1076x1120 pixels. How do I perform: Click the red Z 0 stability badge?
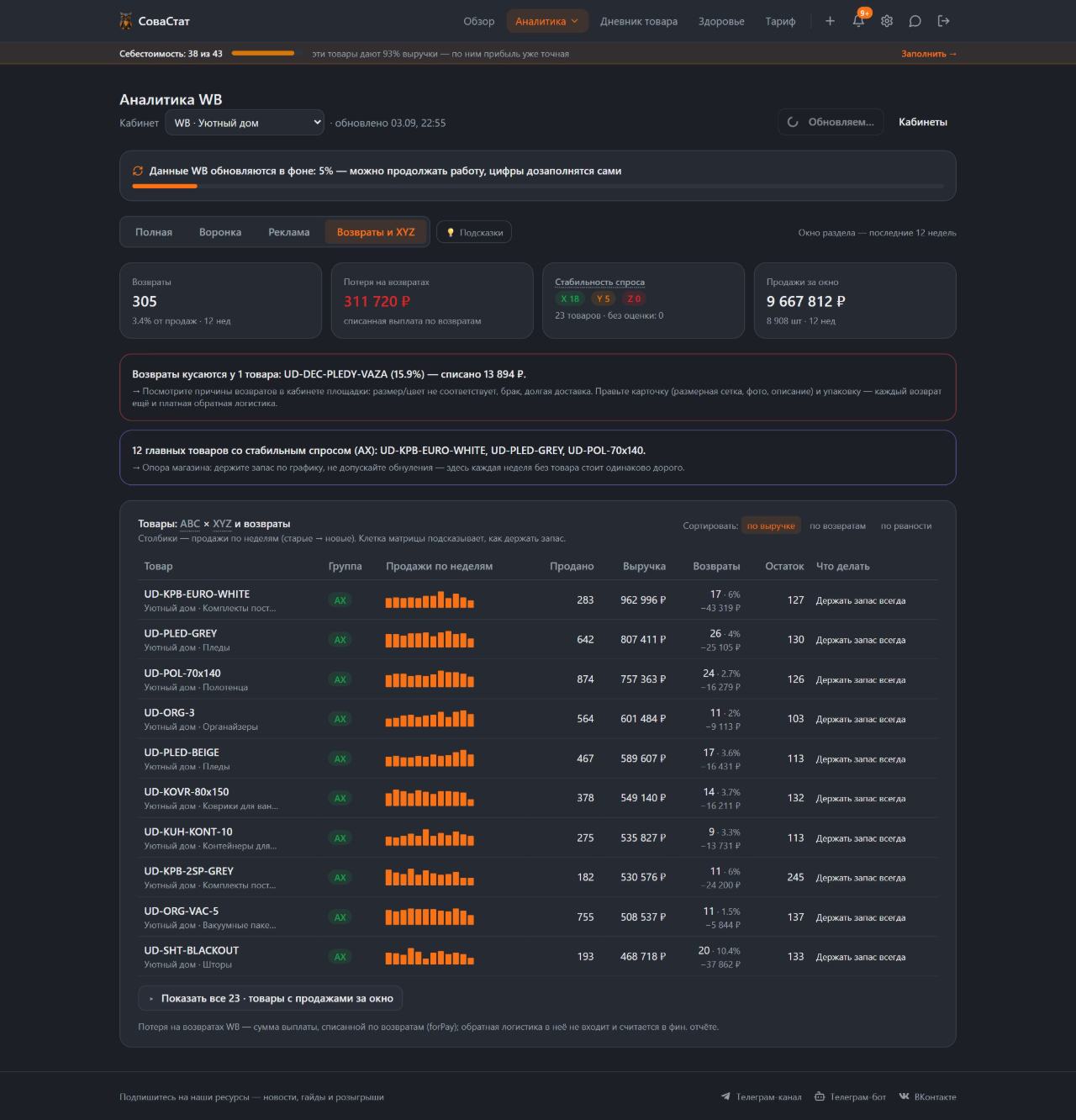coord(634,298)
